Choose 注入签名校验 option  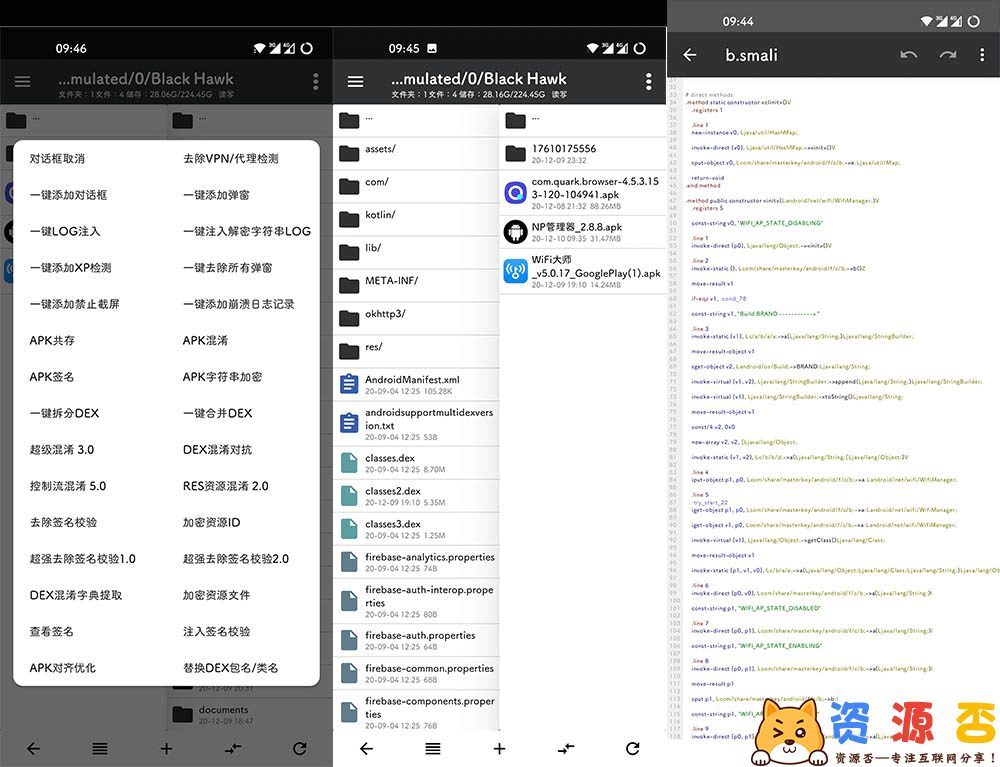click(216, 631)
